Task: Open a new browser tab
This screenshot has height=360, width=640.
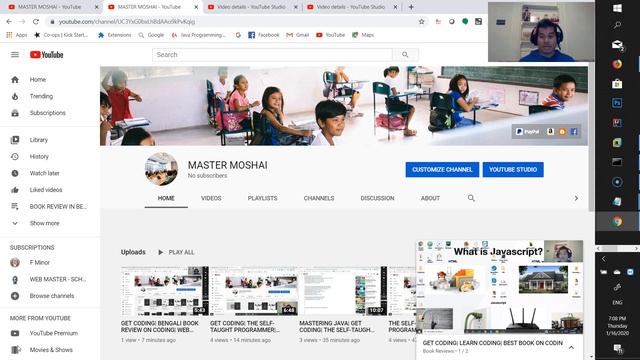Action: click(411, 7)
